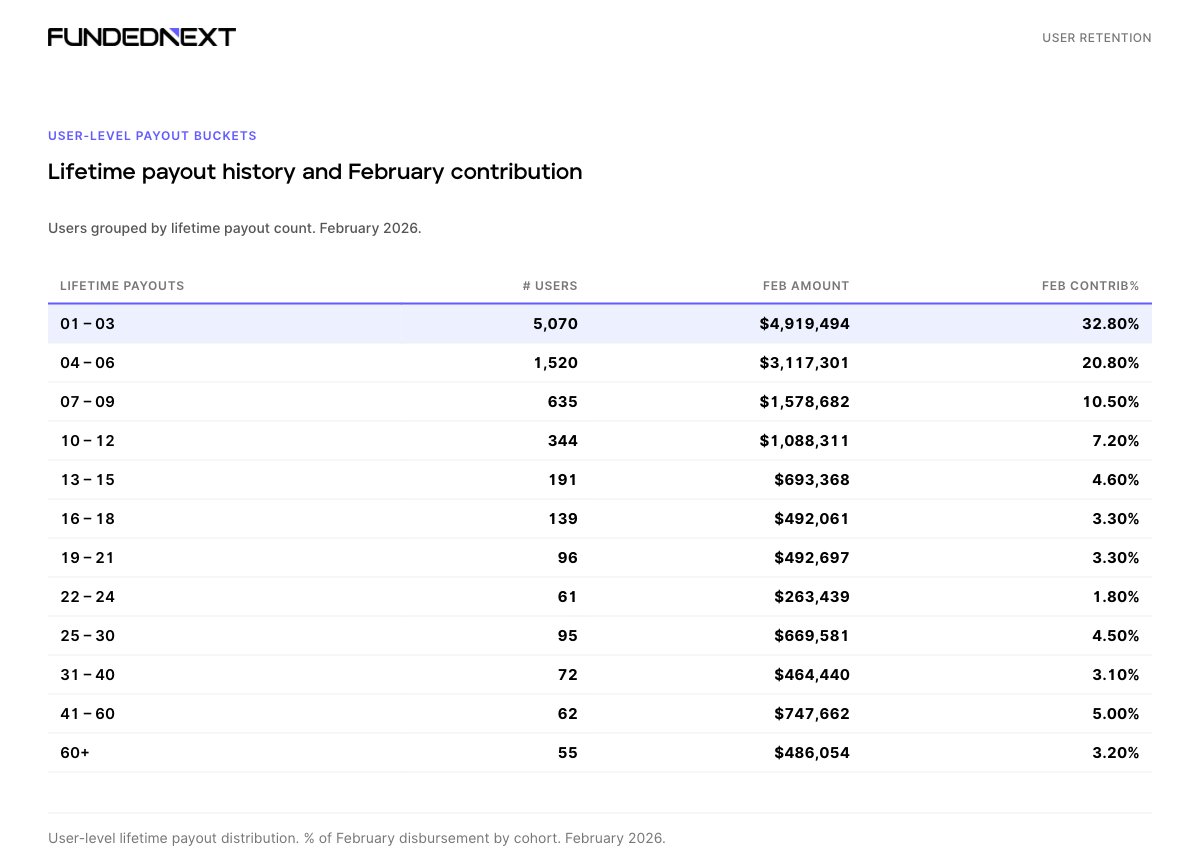Viewport: 1200px width, 860px height.
Task: Click the $492,697 Feb amount value
Action: tap(811, 558)
